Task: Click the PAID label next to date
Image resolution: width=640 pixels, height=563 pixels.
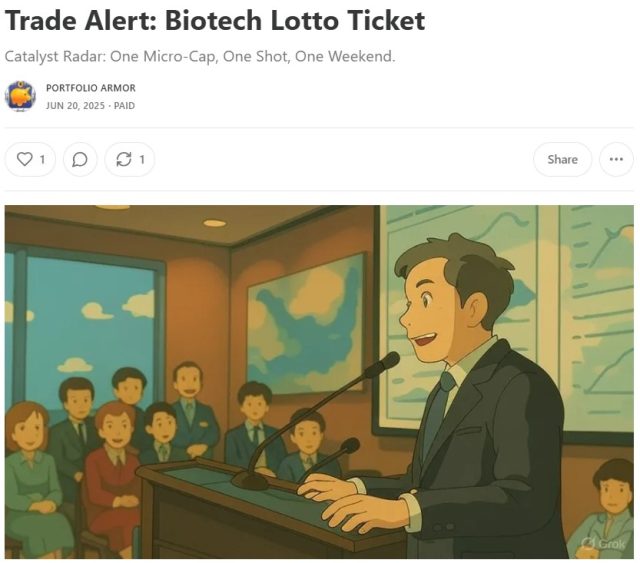Action: click(124, 106)
